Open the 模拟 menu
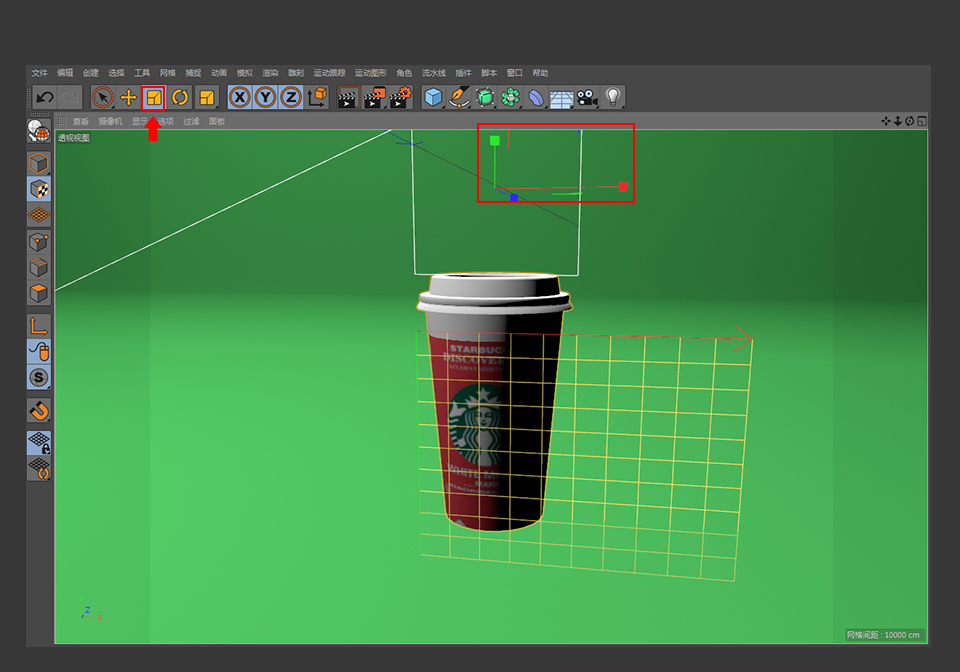 coord(245,73)
